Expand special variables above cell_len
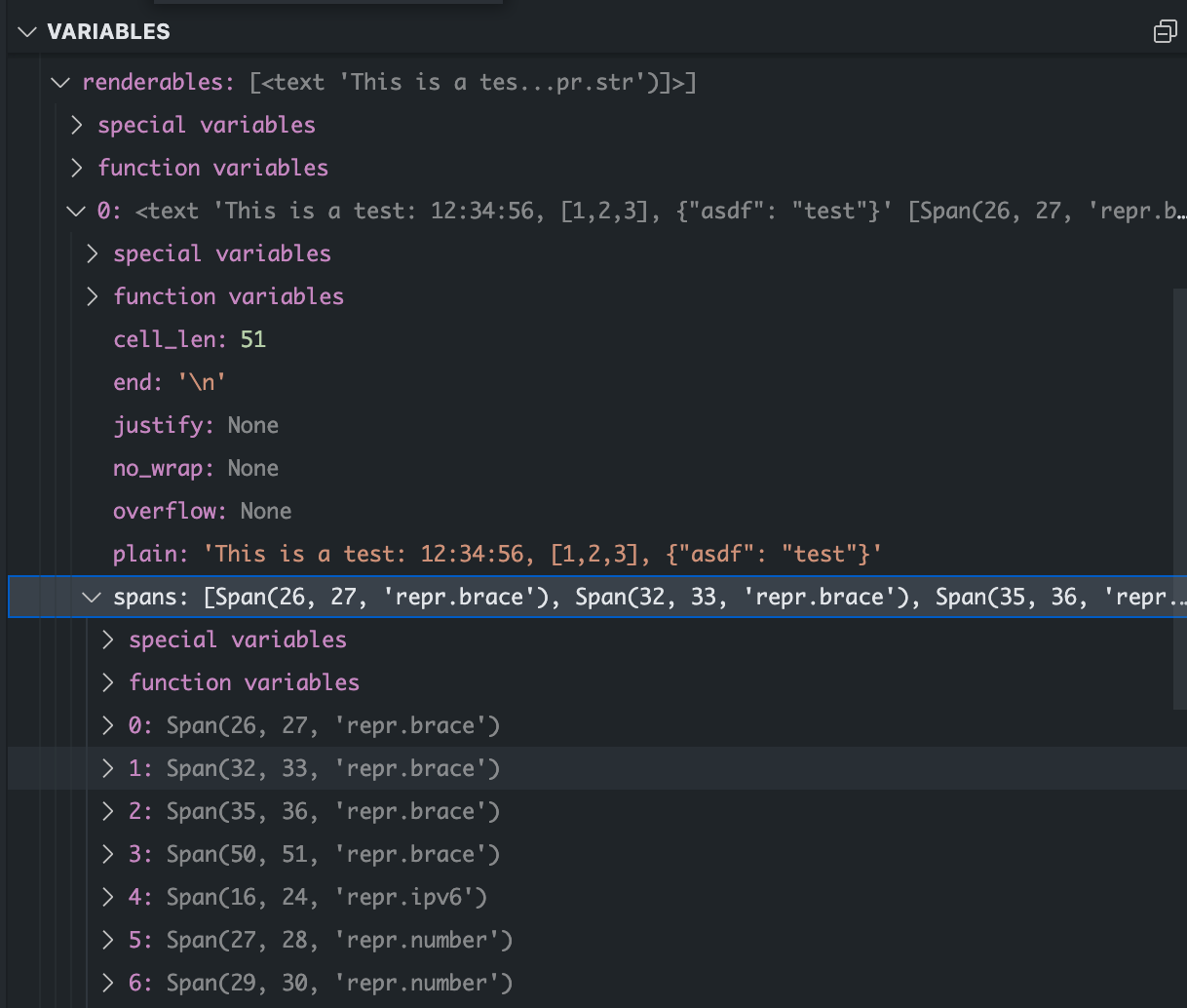Viewport: 1187px width, 1008px height. pos(93,254)
